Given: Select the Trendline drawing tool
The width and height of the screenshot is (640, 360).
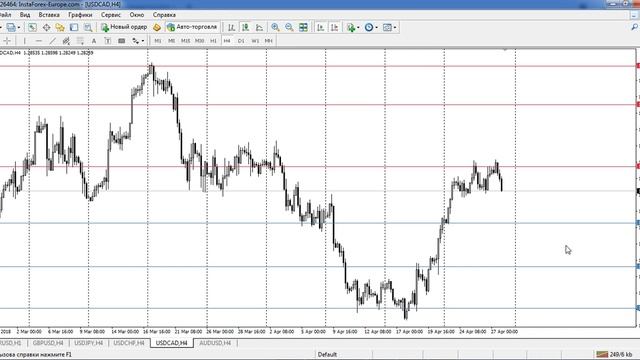Looking at the screenshot, I should [x=52, y=41].
